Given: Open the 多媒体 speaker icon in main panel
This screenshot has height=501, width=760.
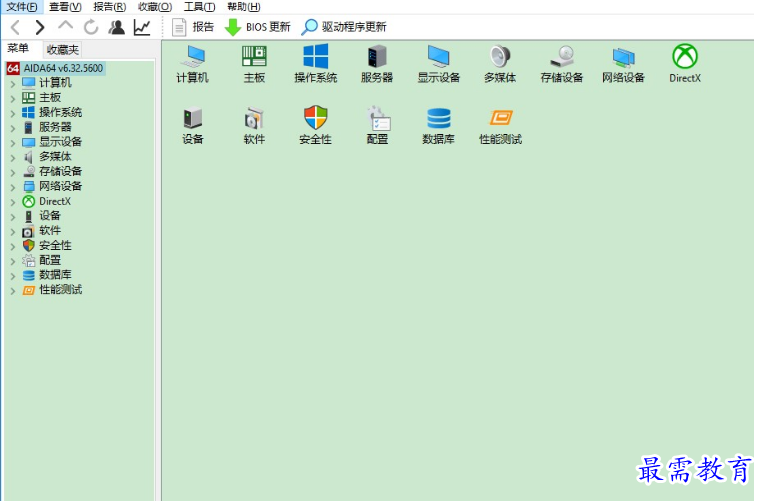Looking at the screenshot, I should pos(500,63).
